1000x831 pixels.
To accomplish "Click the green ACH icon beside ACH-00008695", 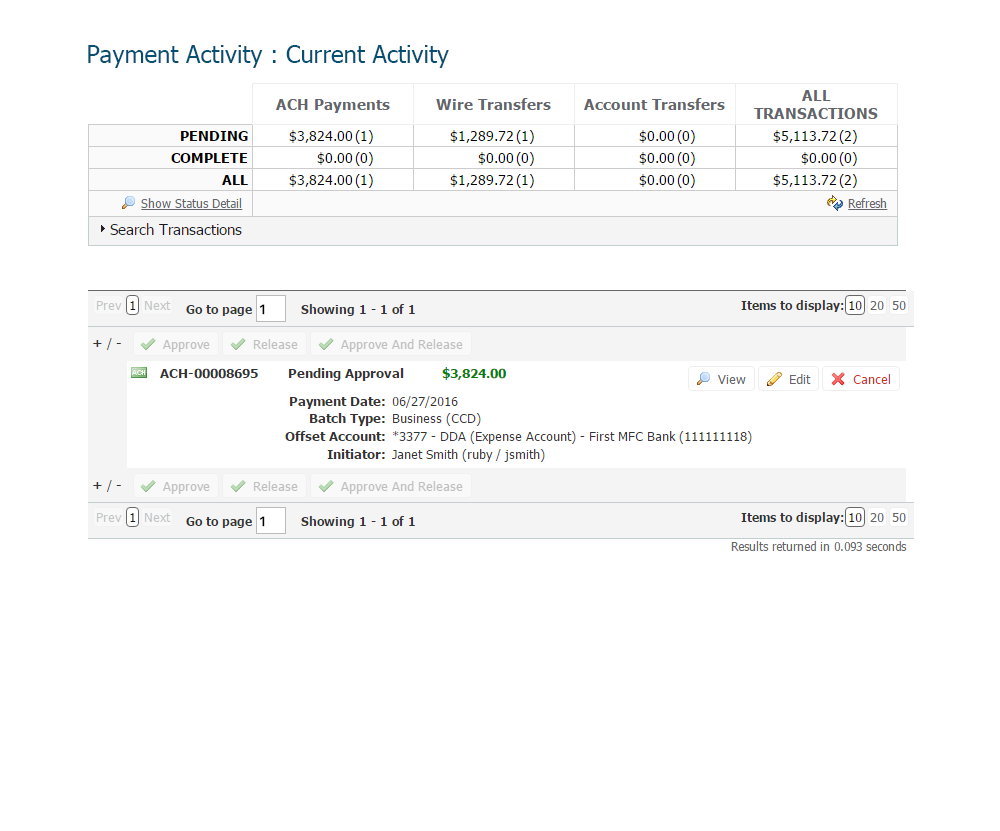I will pyautogui.click(x=139, y=373).
